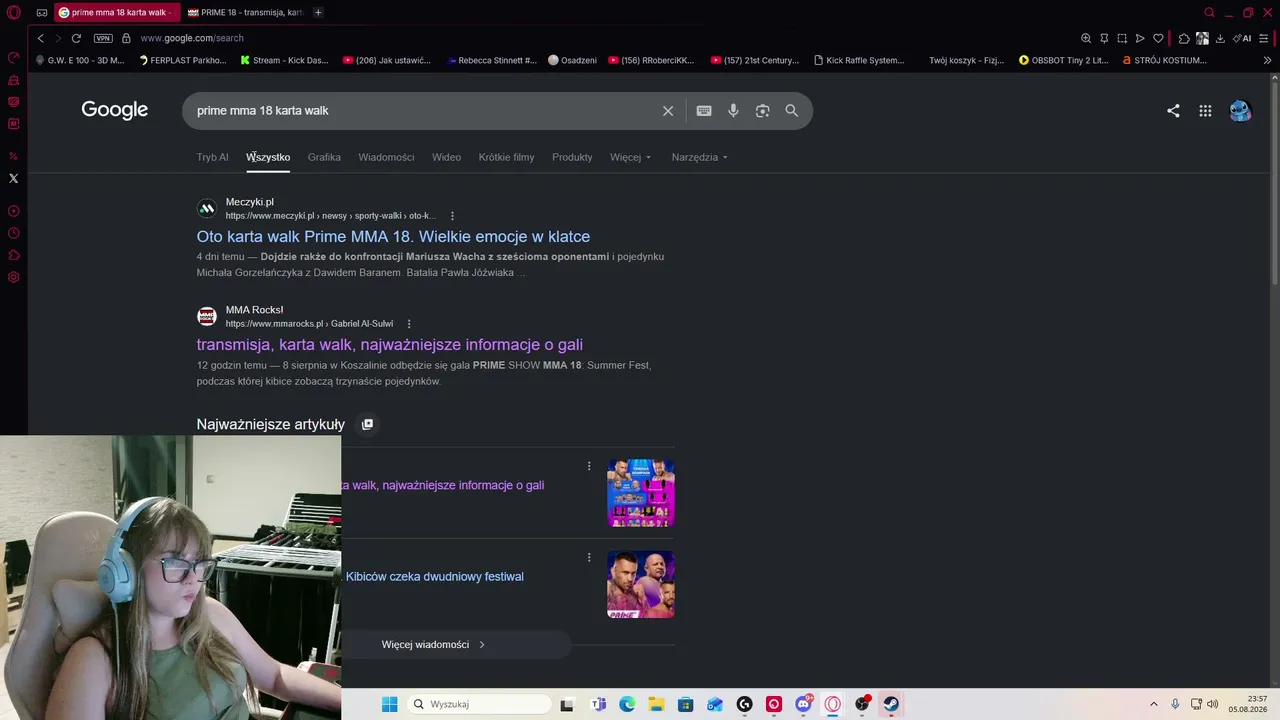
Task: Open the MMA Rocks 'transmisja, karta walk' result
Action: point(389,345)
